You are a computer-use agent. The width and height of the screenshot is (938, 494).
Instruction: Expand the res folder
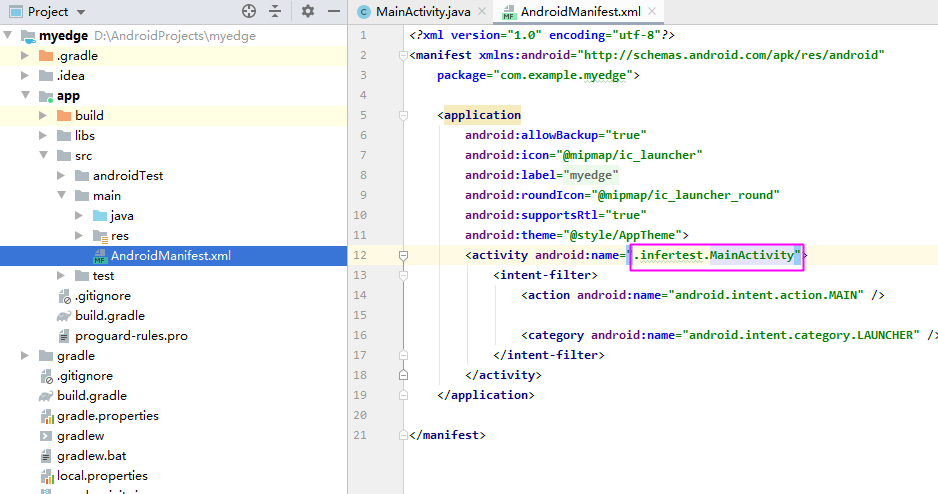click(x=79, y=235)
